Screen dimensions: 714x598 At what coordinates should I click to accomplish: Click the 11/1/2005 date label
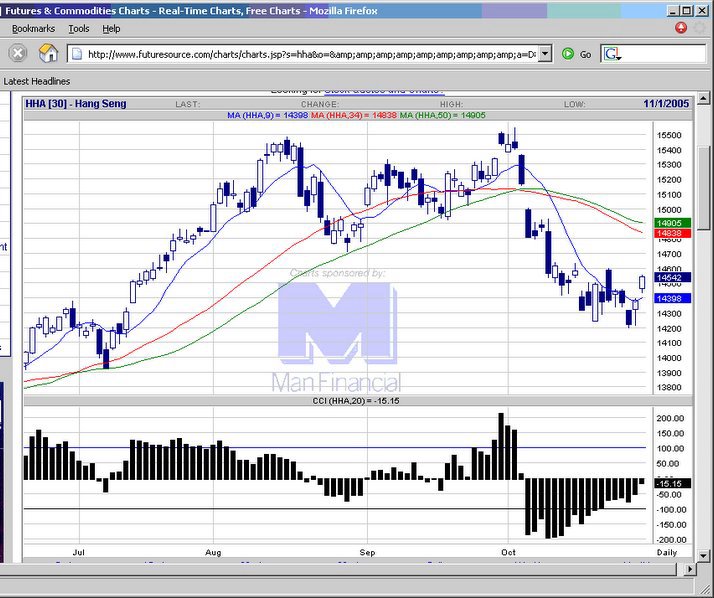click(x=666, y=104)
